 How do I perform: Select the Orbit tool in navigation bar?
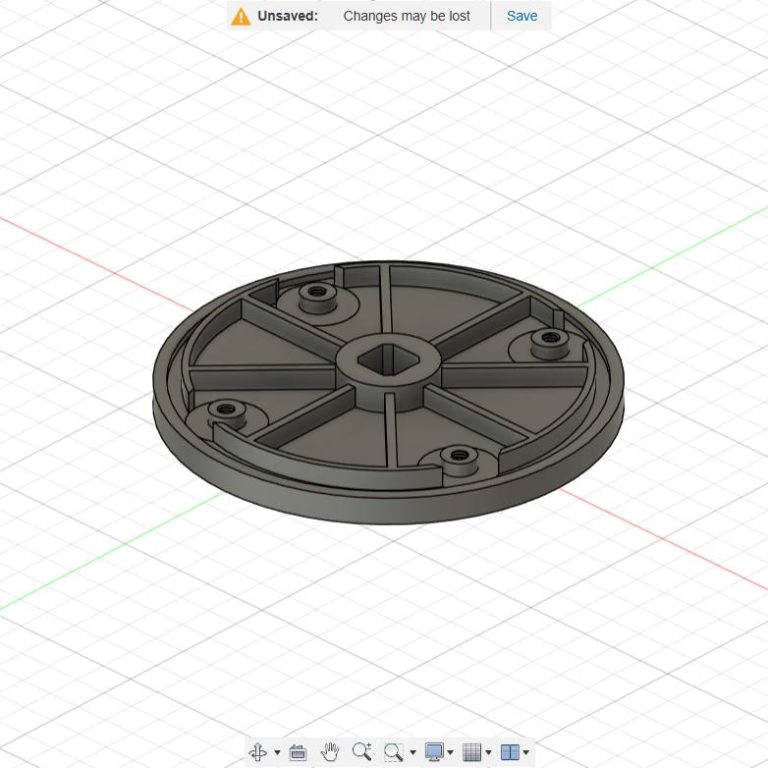click(x=257, y=752)
